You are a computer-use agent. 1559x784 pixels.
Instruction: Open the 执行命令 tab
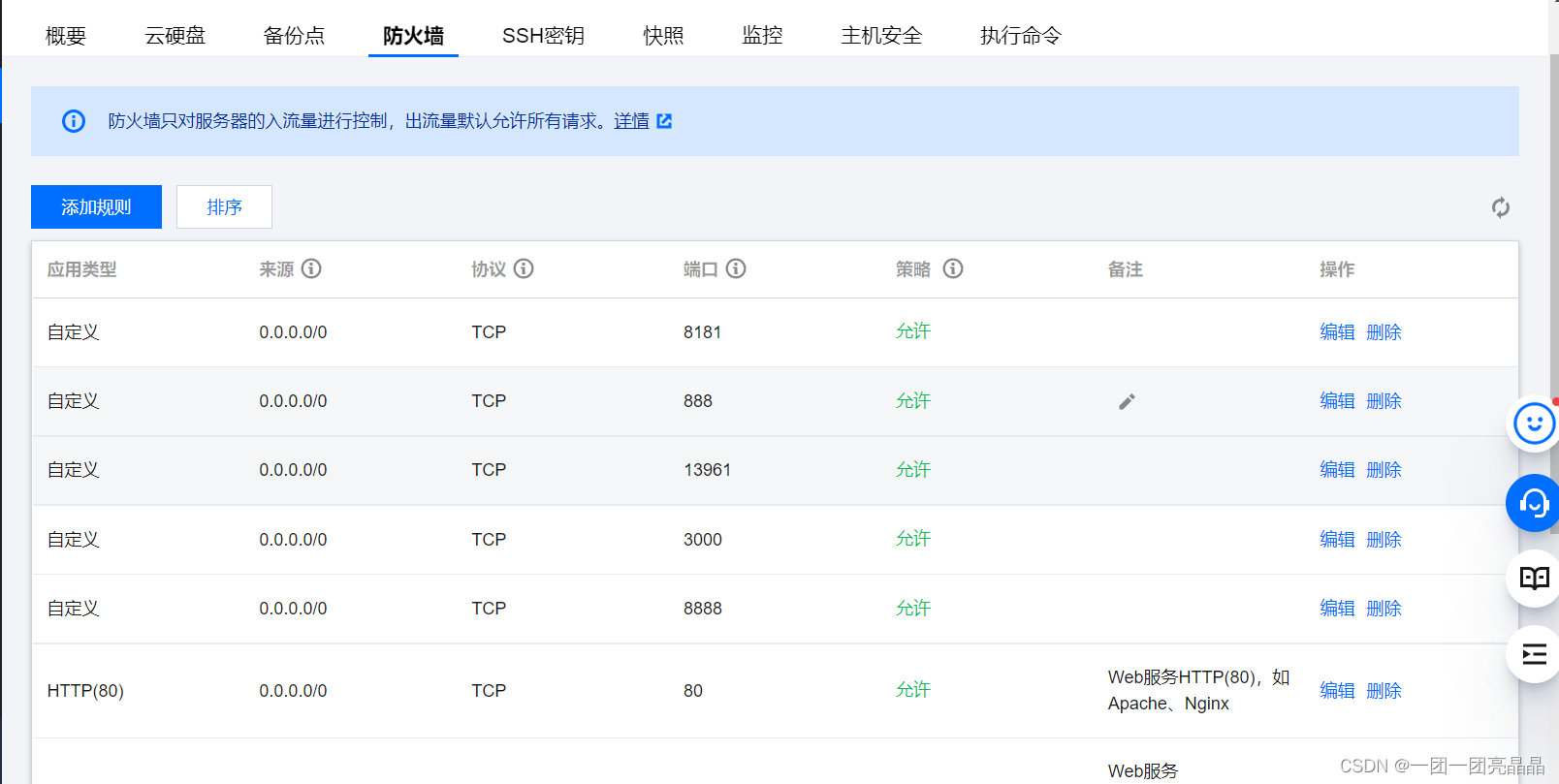[x=1021, y=36]
